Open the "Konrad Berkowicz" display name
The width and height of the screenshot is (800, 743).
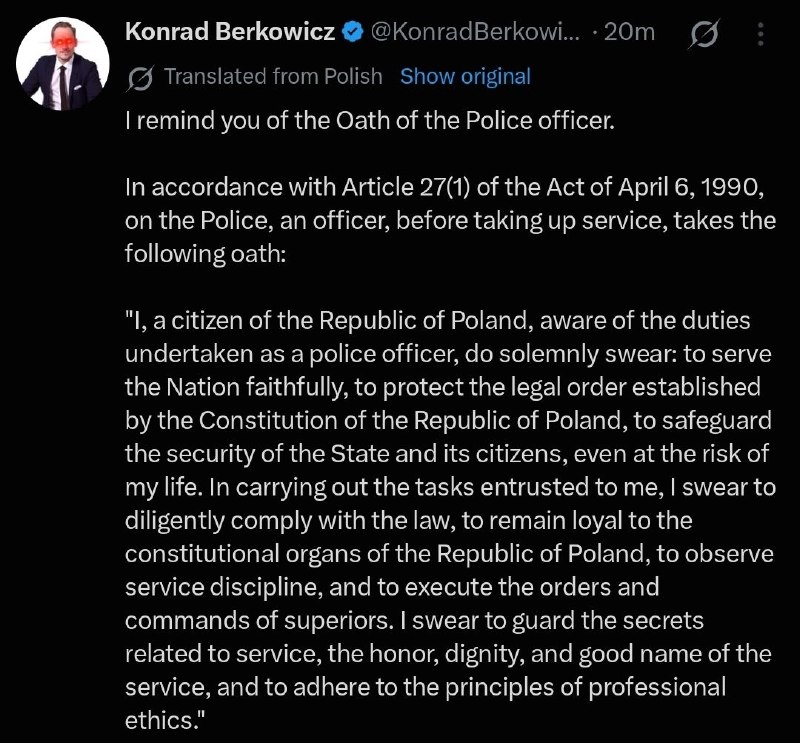[230, 32]
